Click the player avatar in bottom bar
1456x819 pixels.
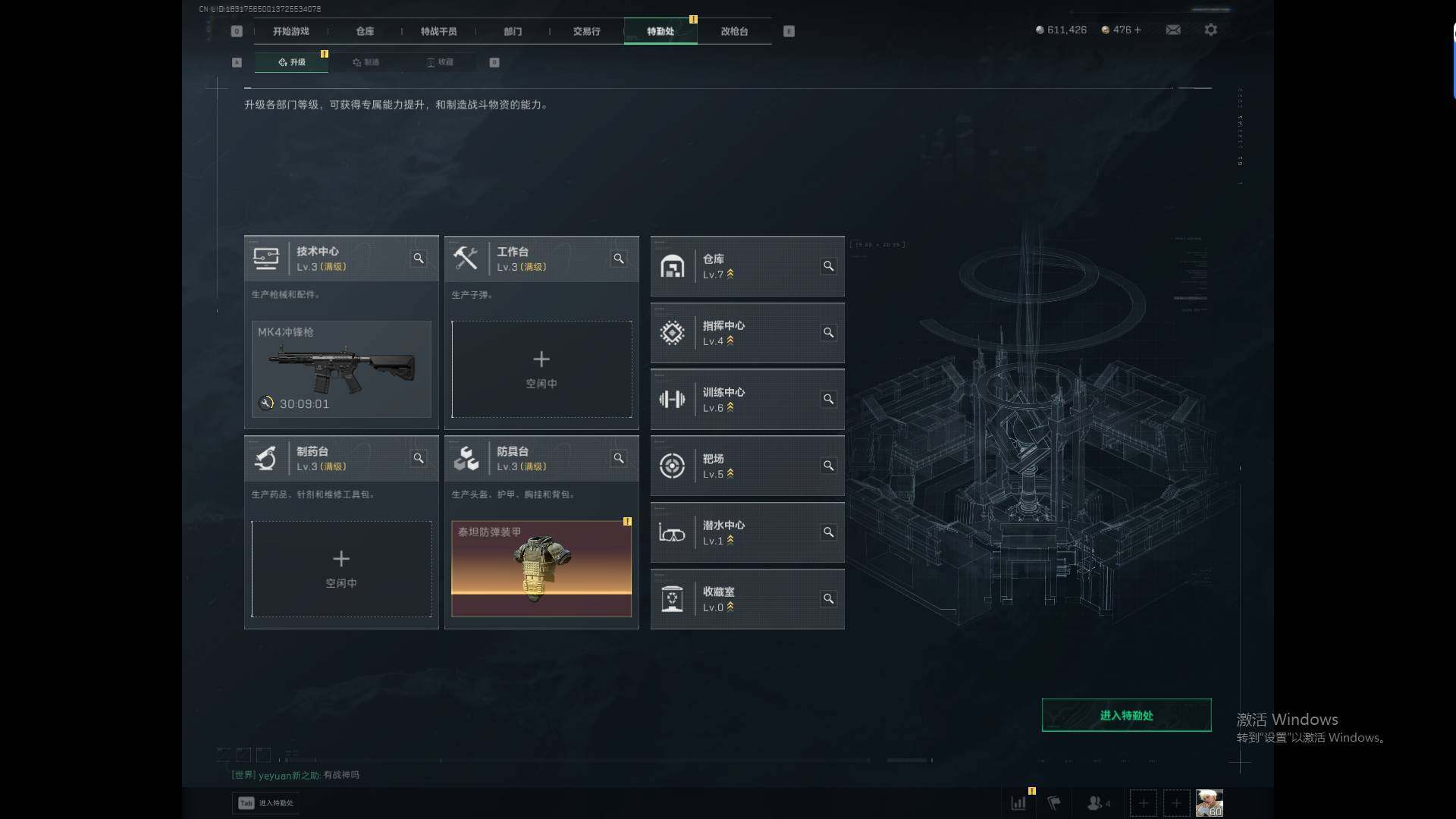point(1209,802)
